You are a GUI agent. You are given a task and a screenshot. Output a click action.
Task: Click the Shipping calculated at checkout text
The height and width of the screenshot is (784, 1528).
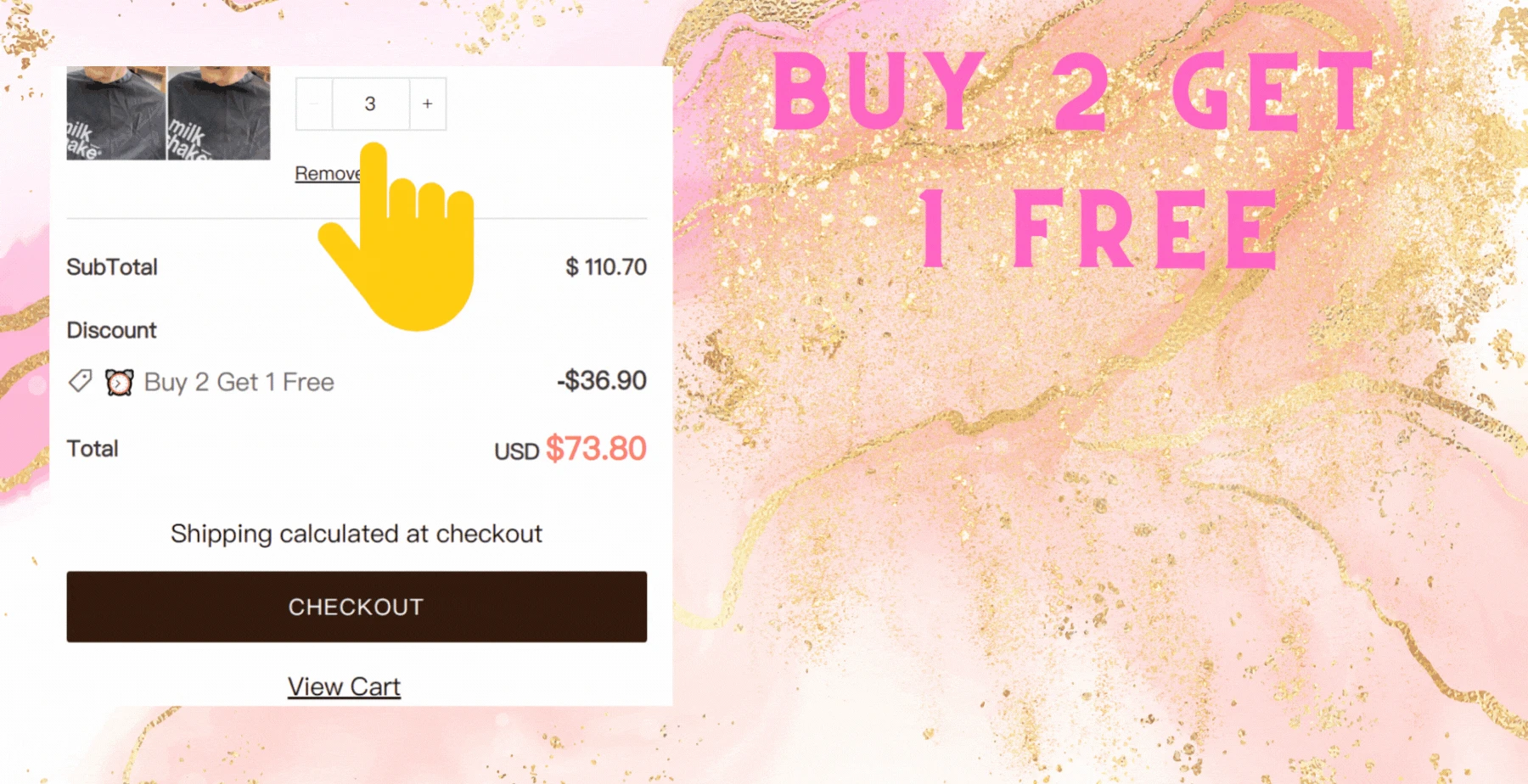(x=356, y=534)
